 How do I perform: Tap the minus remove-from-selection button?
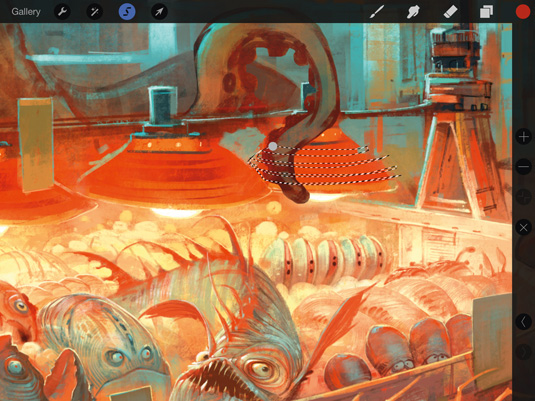(x=523, y=167)
